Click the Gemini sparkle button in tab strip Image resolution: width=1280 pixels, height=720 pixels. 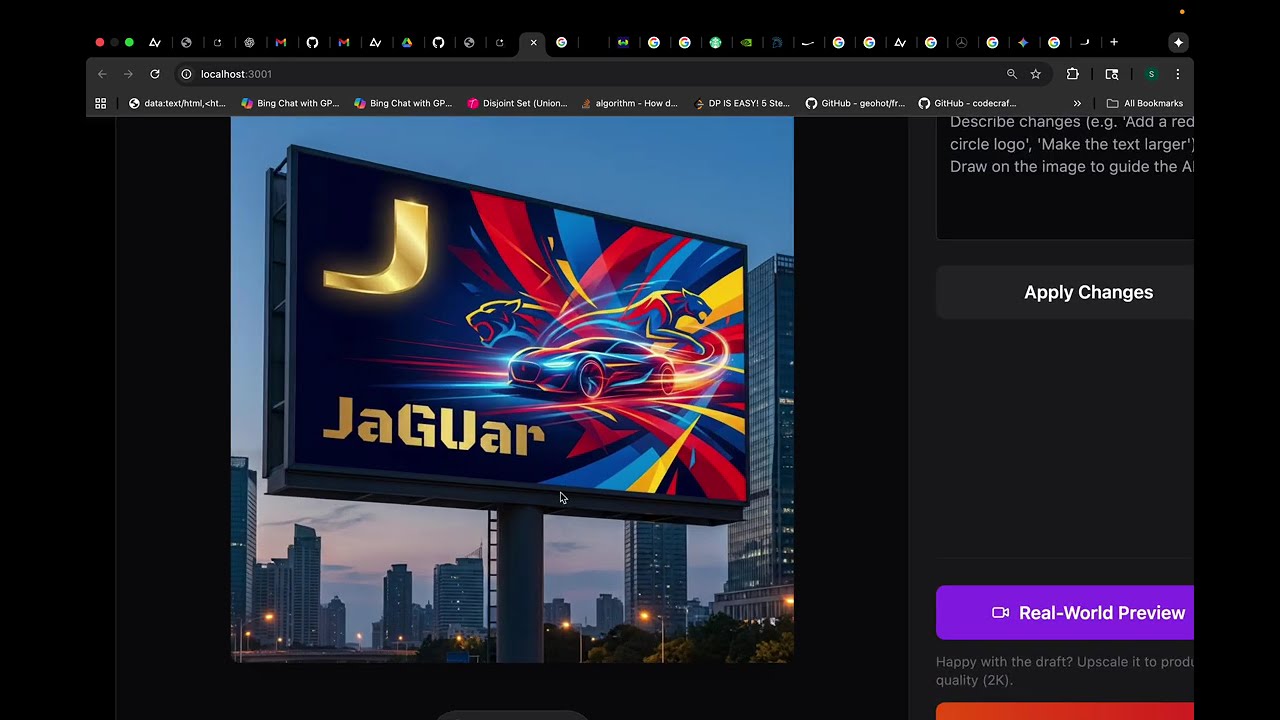pyautogui.click(x=1178, y=42)
